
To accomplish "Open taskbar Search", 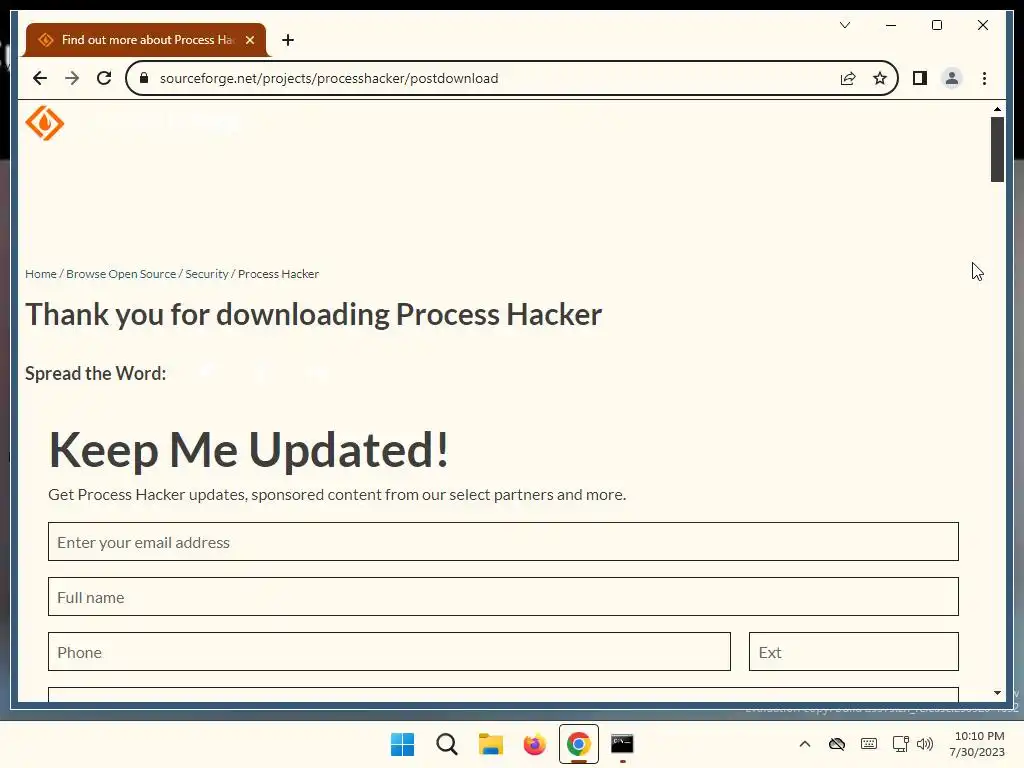I will (x=447, y=744).
